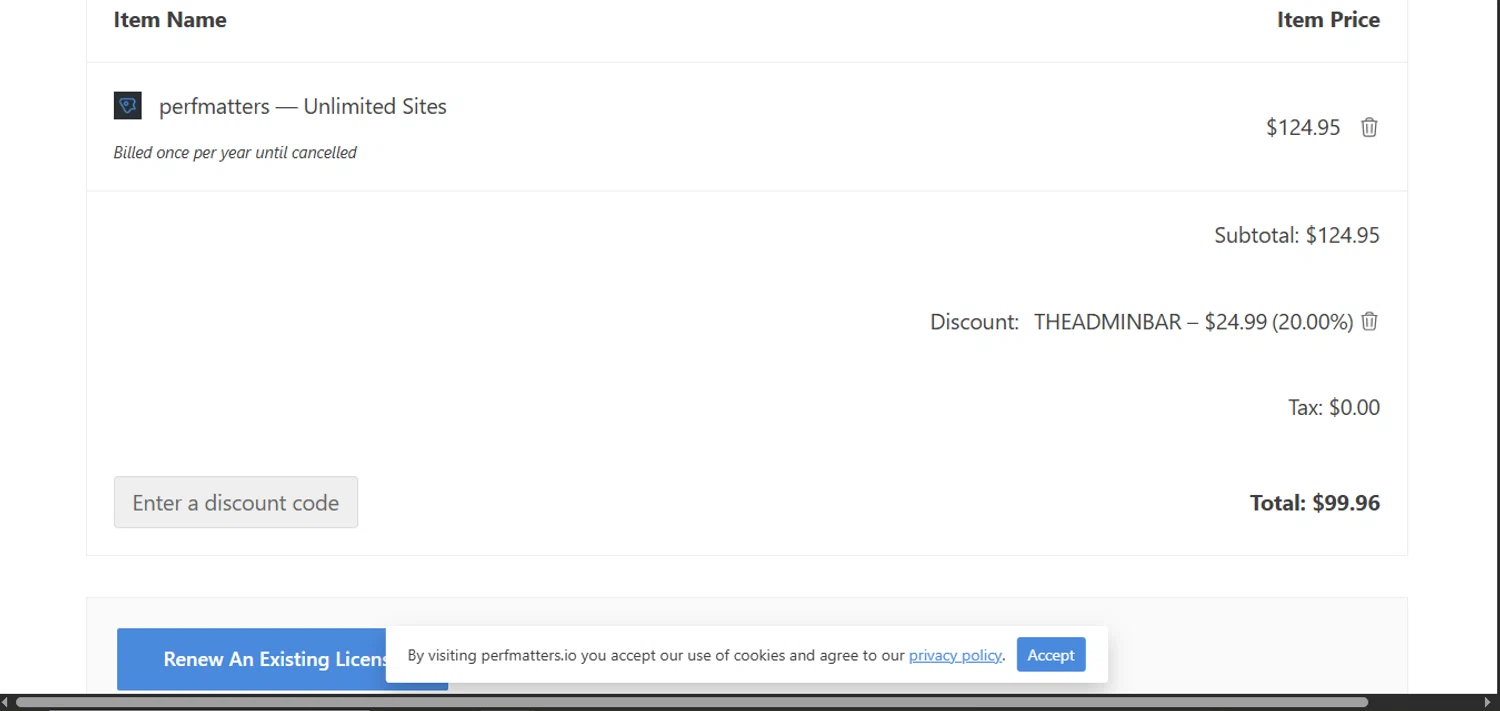1500x711 pixels.
Task: Open the privacy policy link
Action: [955, 655]
